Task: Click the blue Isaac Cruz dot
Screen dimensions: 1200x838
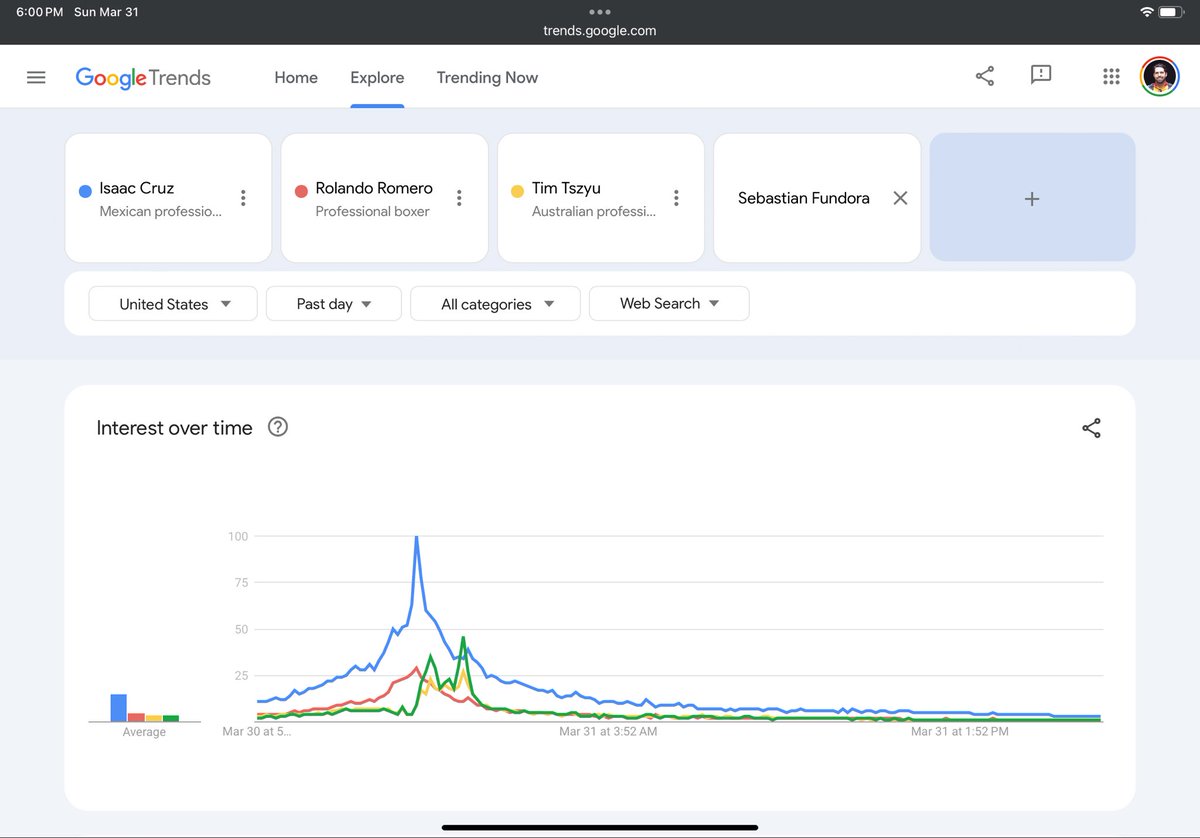Action: point(85,191)
